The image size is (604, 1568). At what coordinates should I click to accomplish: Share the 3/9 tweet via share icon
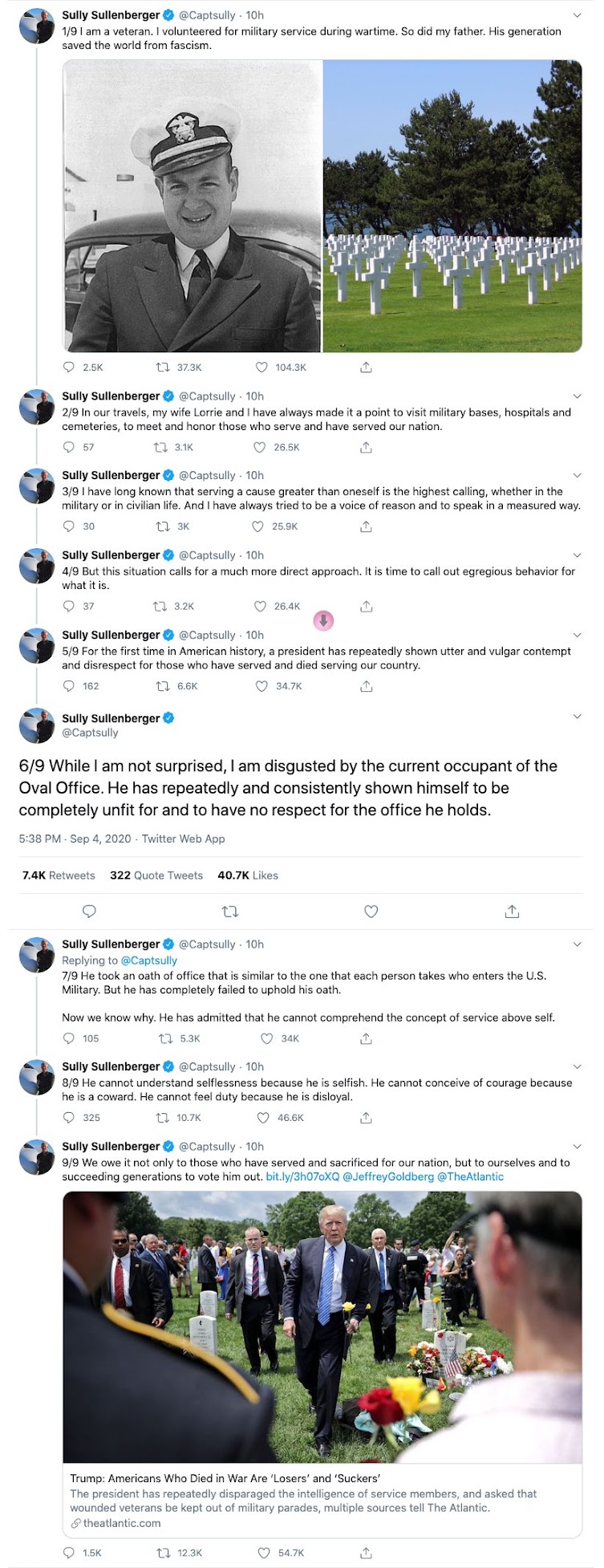366,526
